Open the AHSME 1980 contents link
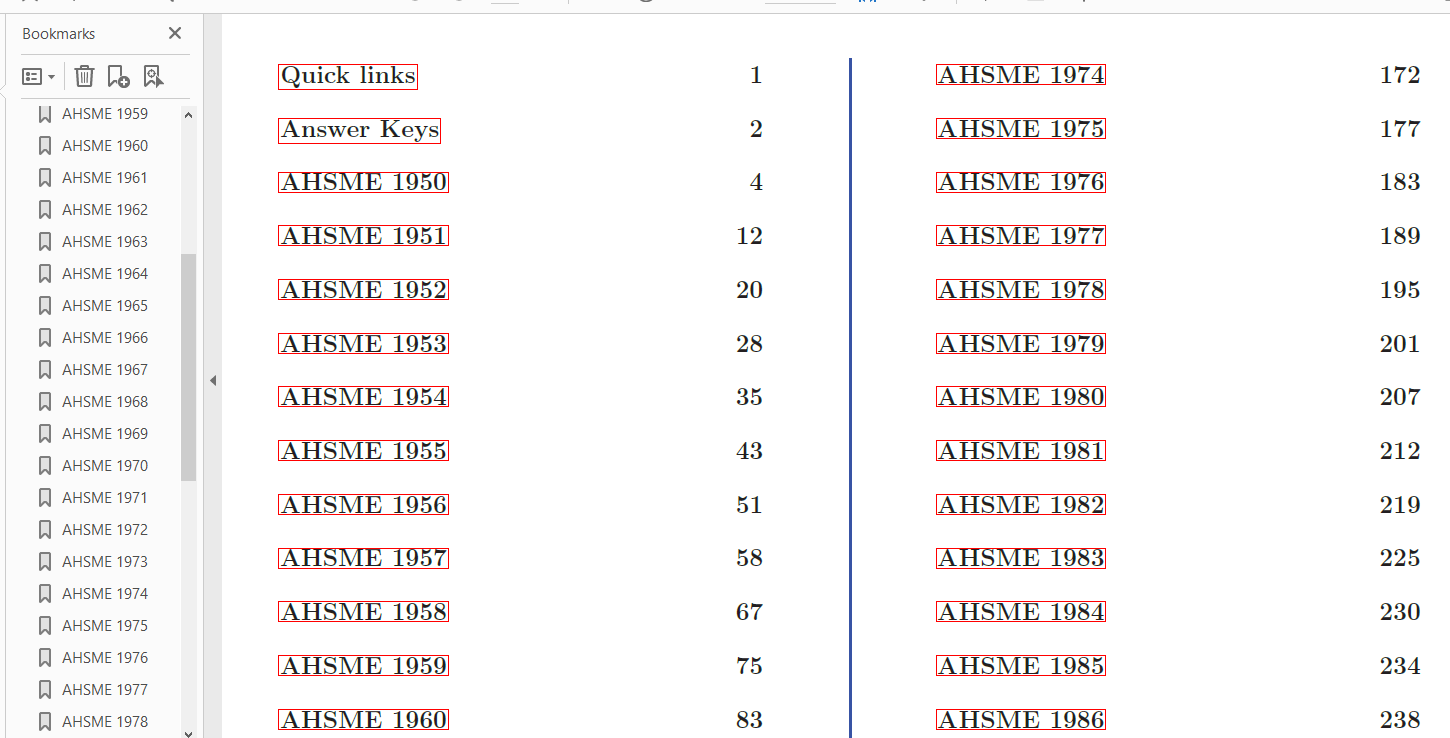Image resolution: width=1450 pixels, height=738 pixels. [1020, 397]
